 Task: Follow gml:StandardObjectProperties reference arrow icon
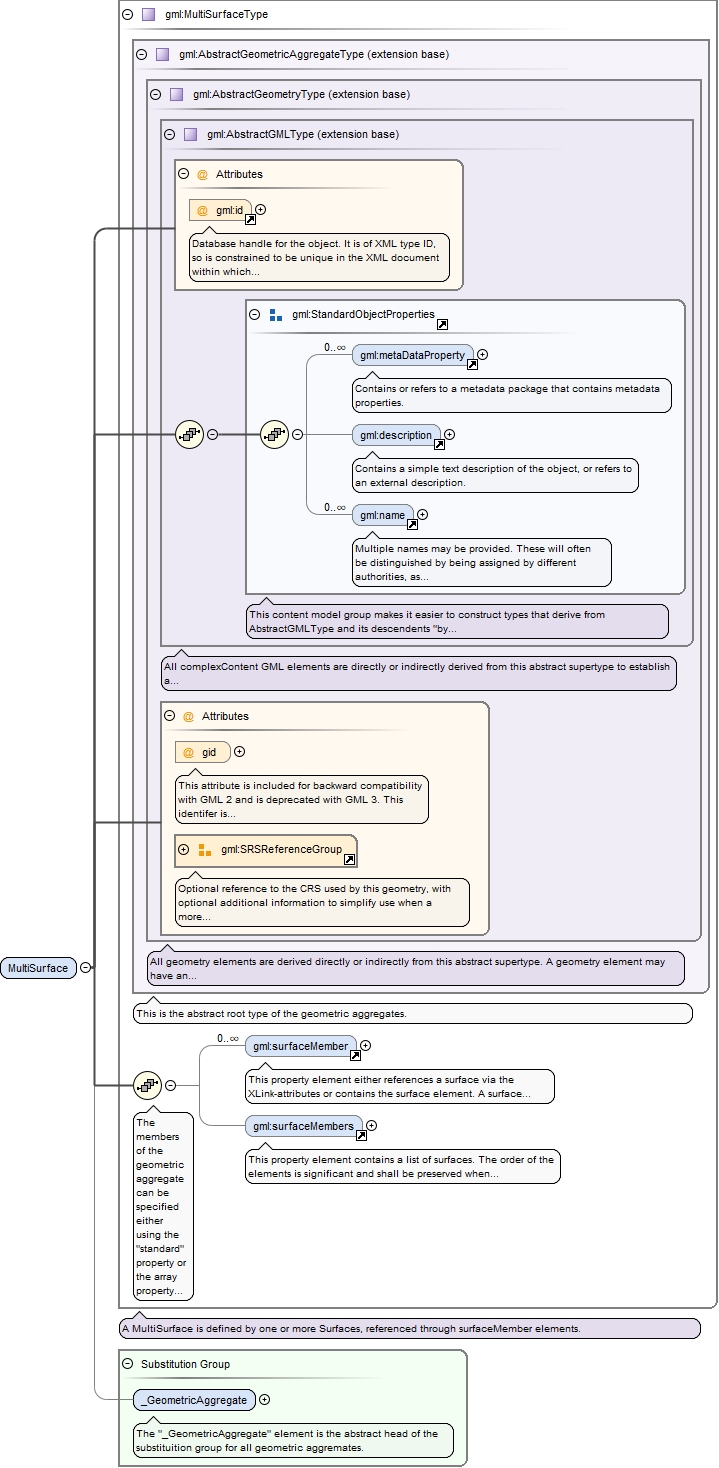pos(442,324)
